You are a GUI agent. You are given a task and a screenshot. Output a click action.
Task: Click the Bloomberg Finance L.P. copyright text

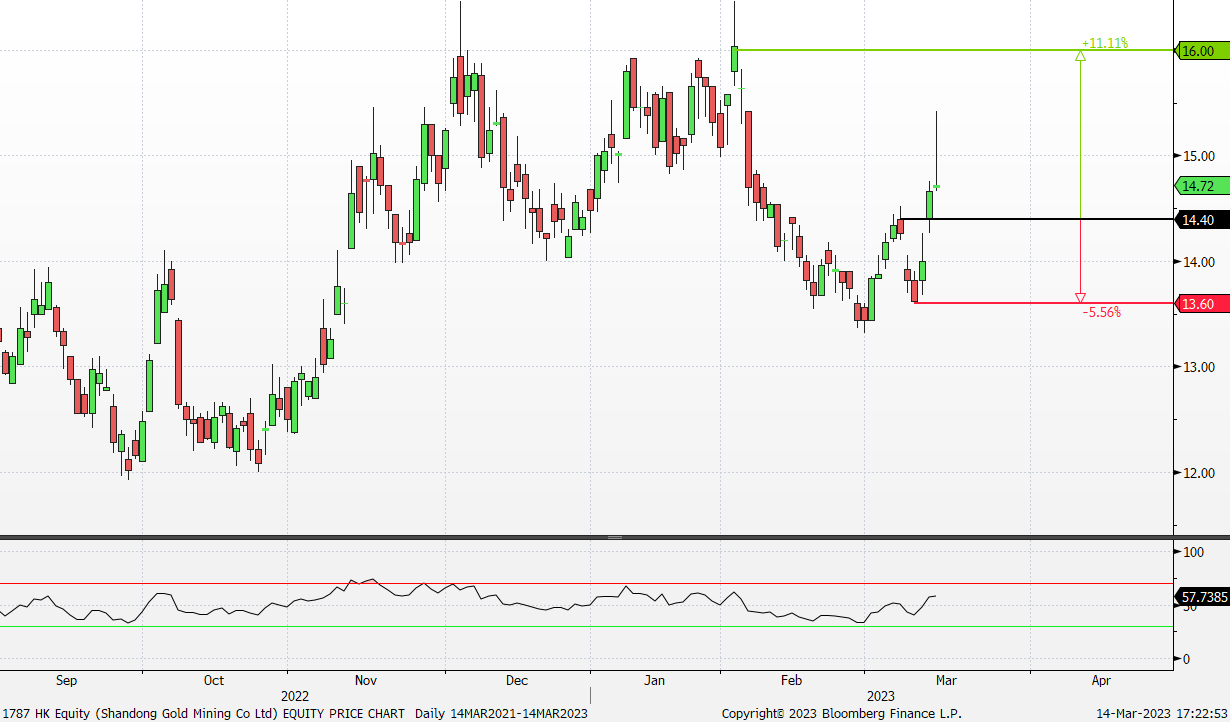(x=842, y=713)
